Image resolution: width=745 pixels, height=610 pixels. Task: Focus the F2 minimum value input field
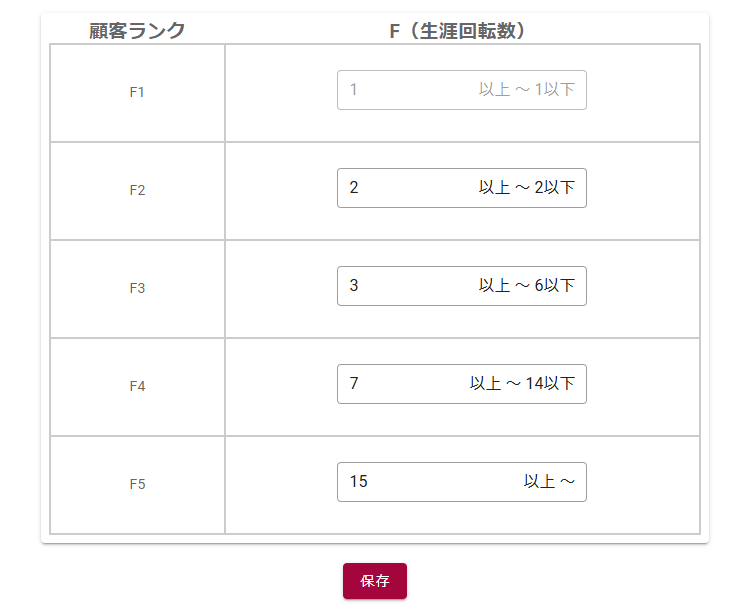click(400, 188)
